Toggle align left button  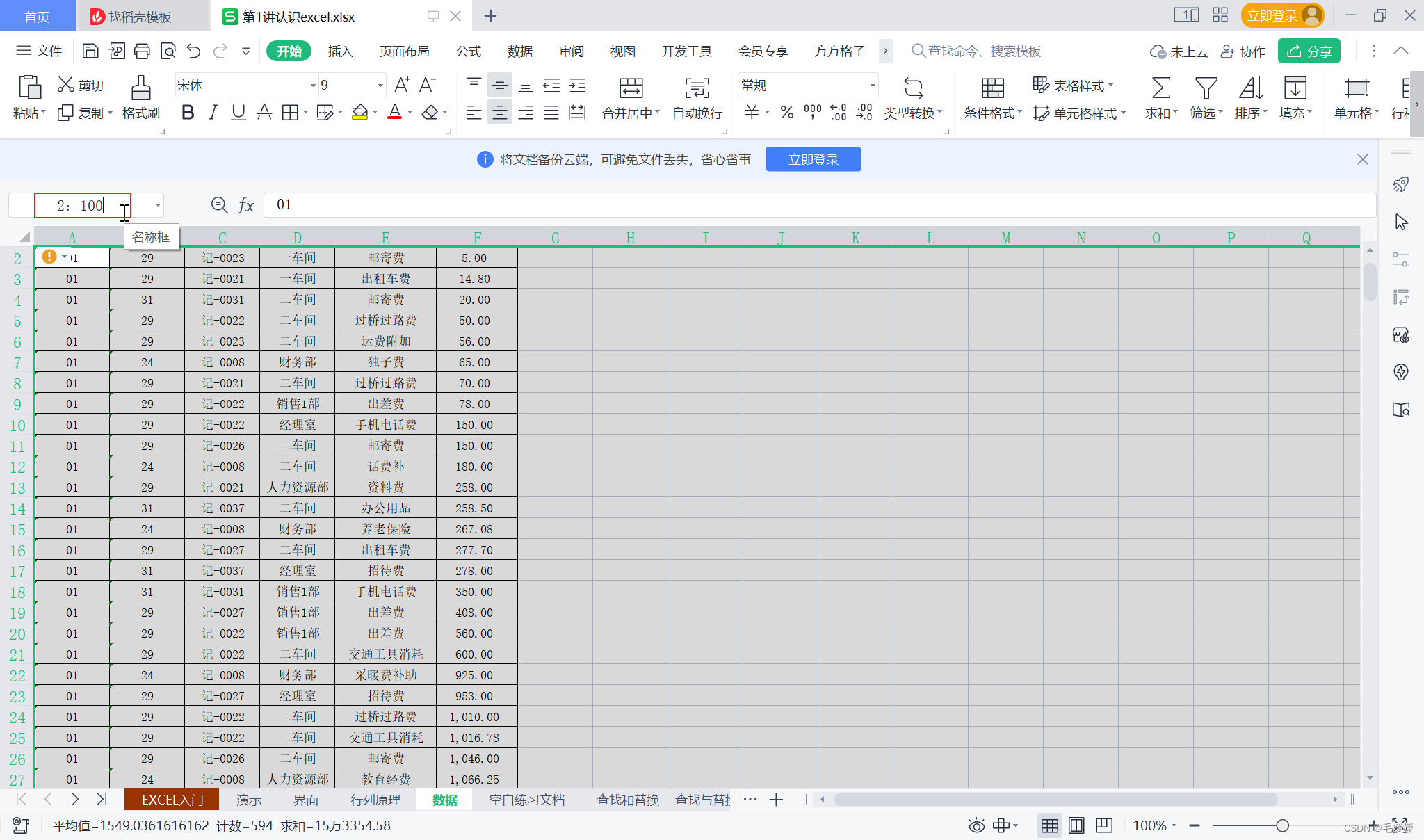474,112
